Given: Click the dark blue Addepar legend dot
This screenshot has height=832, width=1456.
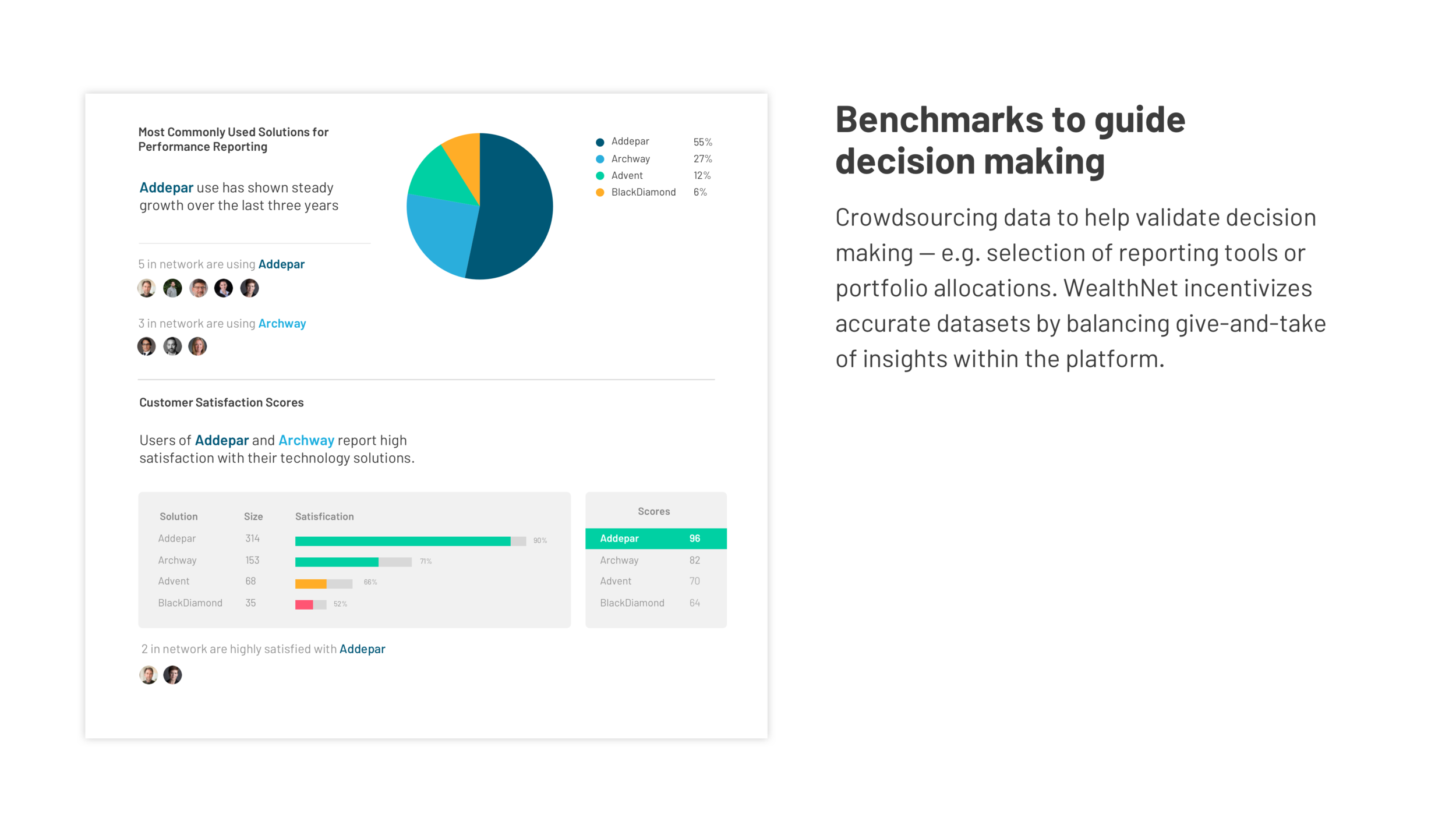Looking at the screenshot, I should [x=600, y=142].
